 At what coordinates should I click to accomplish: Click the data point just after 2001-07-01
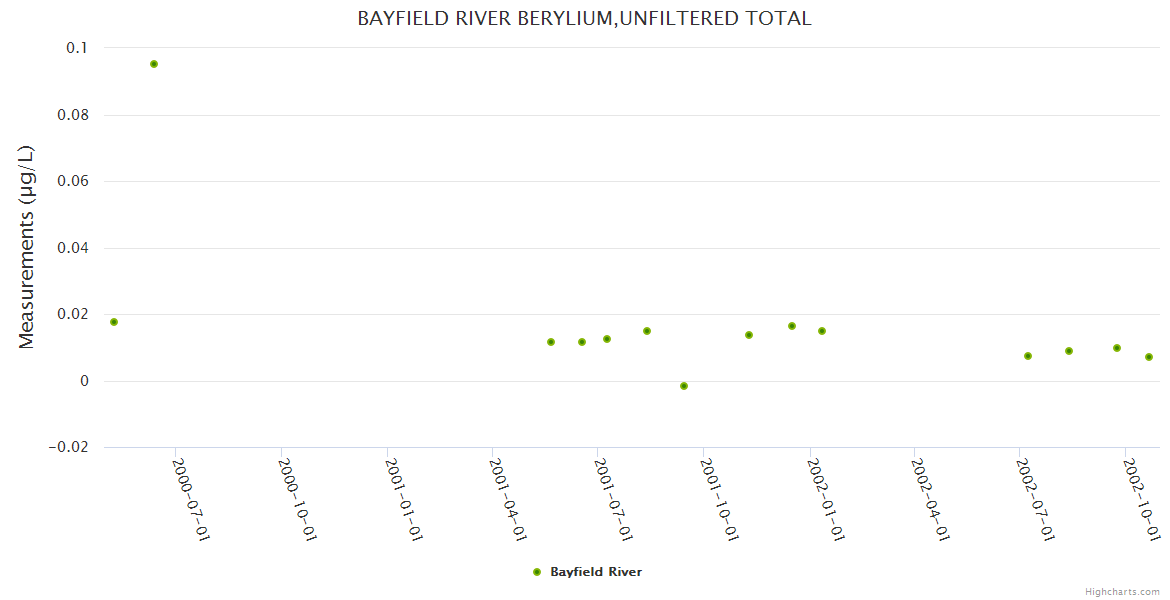click(607, 339)
